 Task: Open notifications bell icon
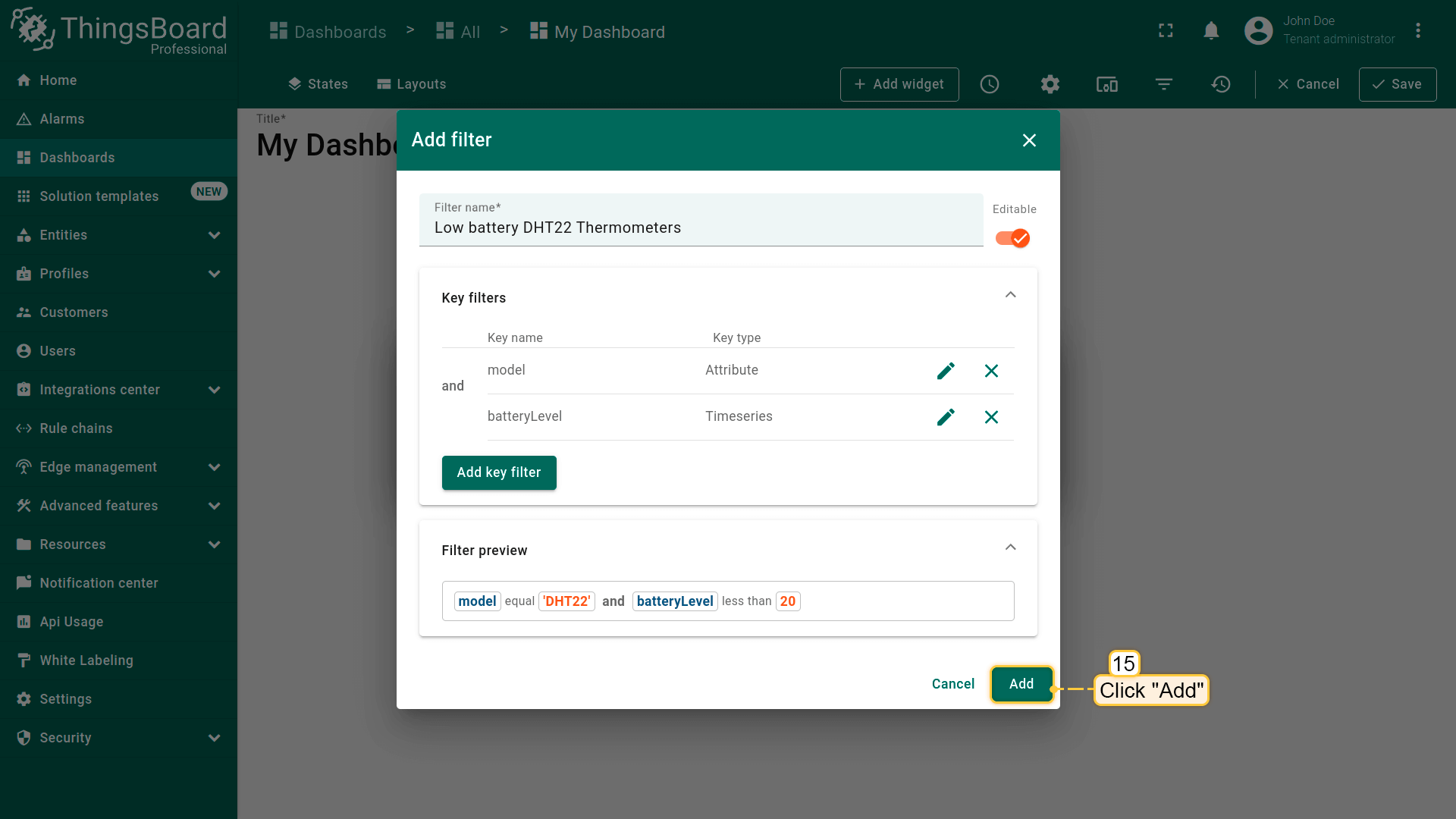[x=1211, y=31]
